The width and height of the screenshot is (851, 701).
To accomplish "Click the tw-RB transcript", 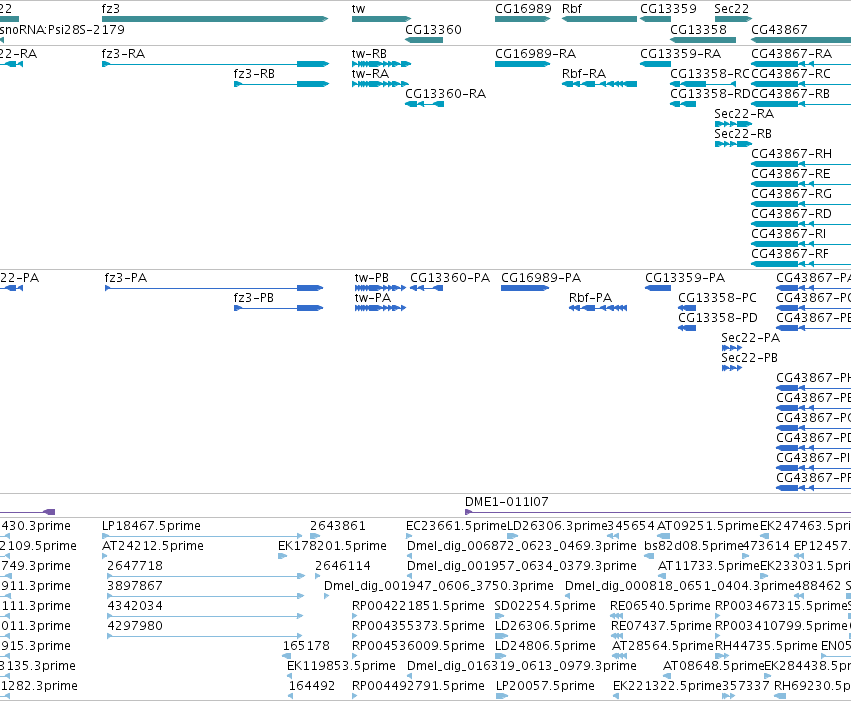I will (382, 64).
